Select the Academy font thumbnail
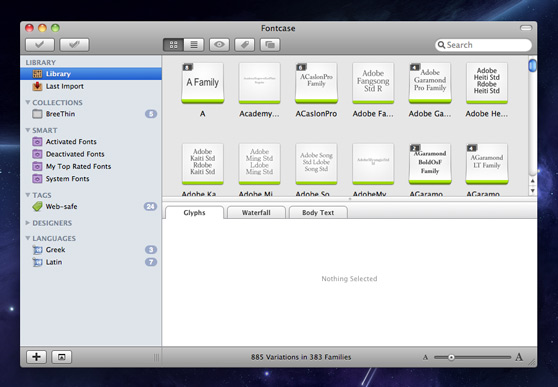The image size is (558, 387). coord(259,83)
